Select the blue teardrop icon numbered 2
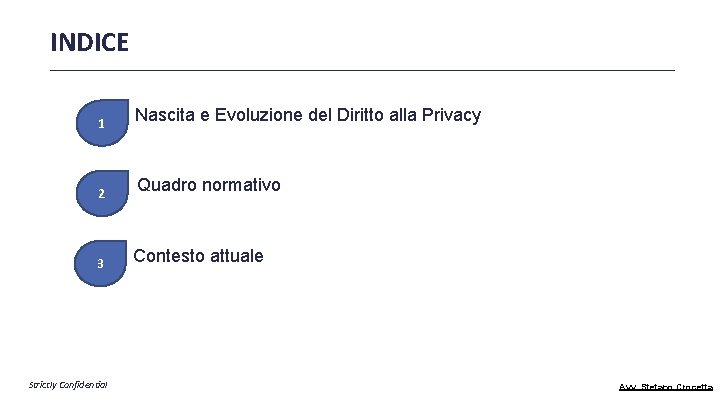The image size is (720, 405). [x=102, y=193]
